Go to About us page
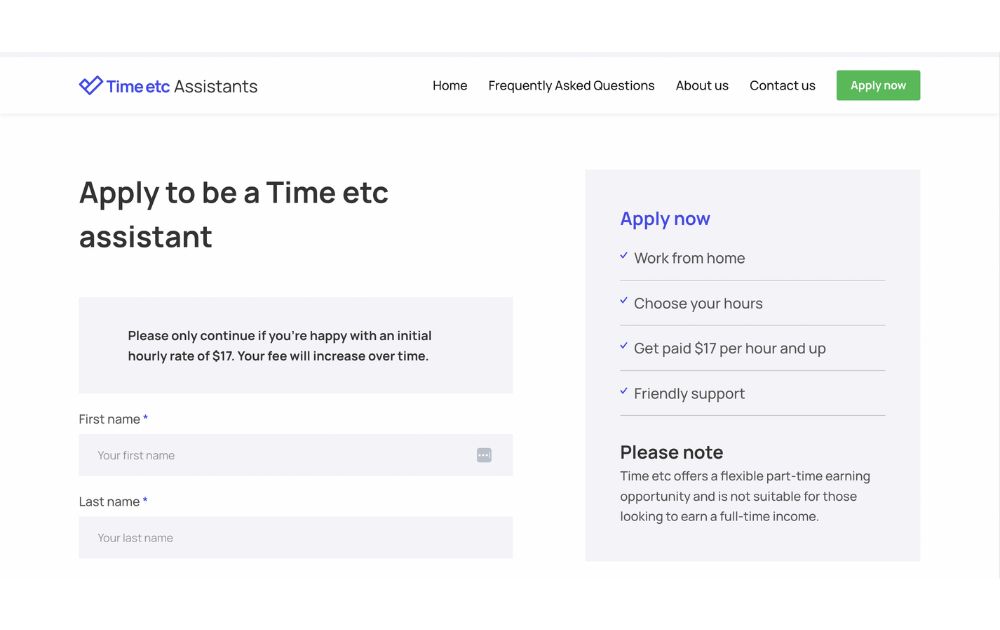This screenshot has width=1000, height=630. (702, 85)
